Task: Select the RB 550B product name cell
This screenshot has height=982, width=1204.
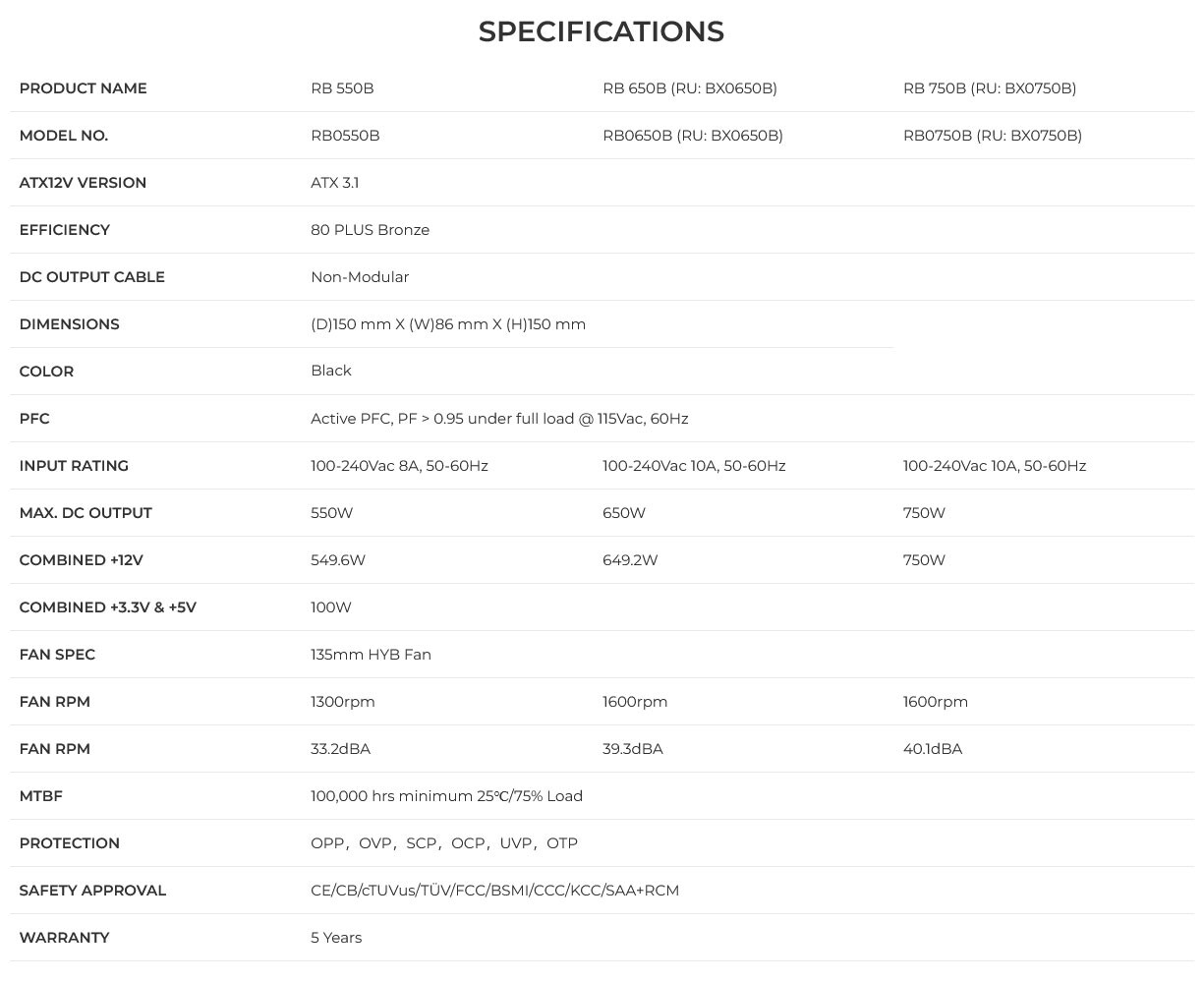Action: (342, 88)
